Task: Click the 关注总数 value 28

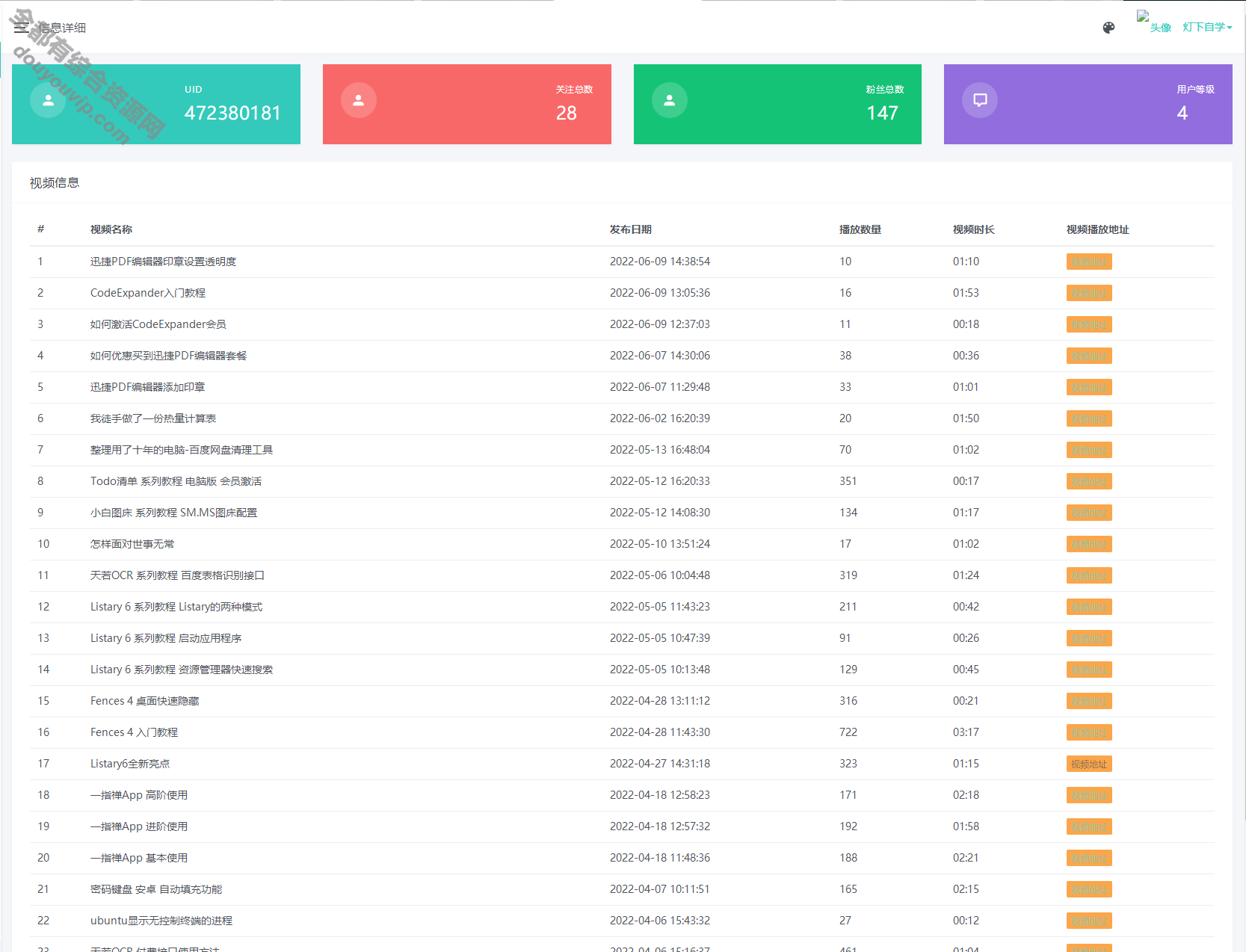Action: 567,113
